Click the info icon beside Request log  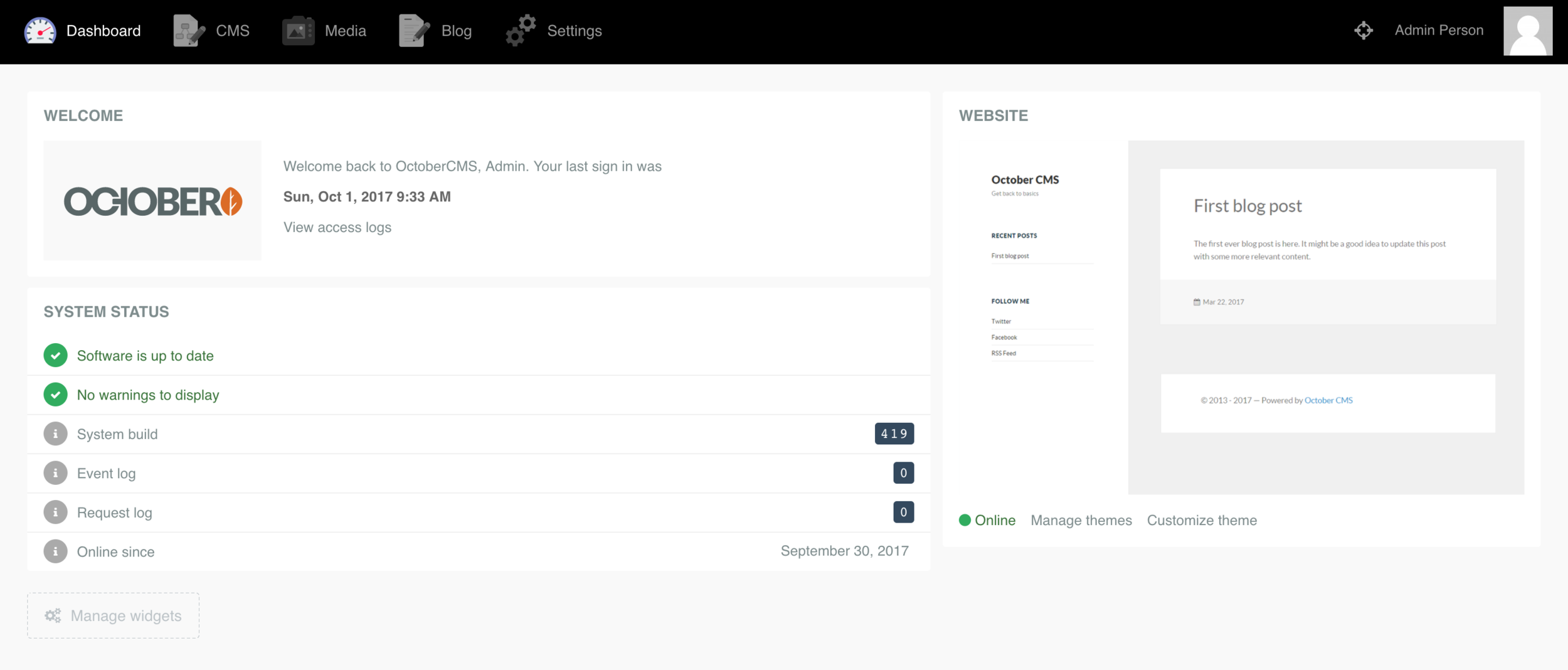pos(55,513)
